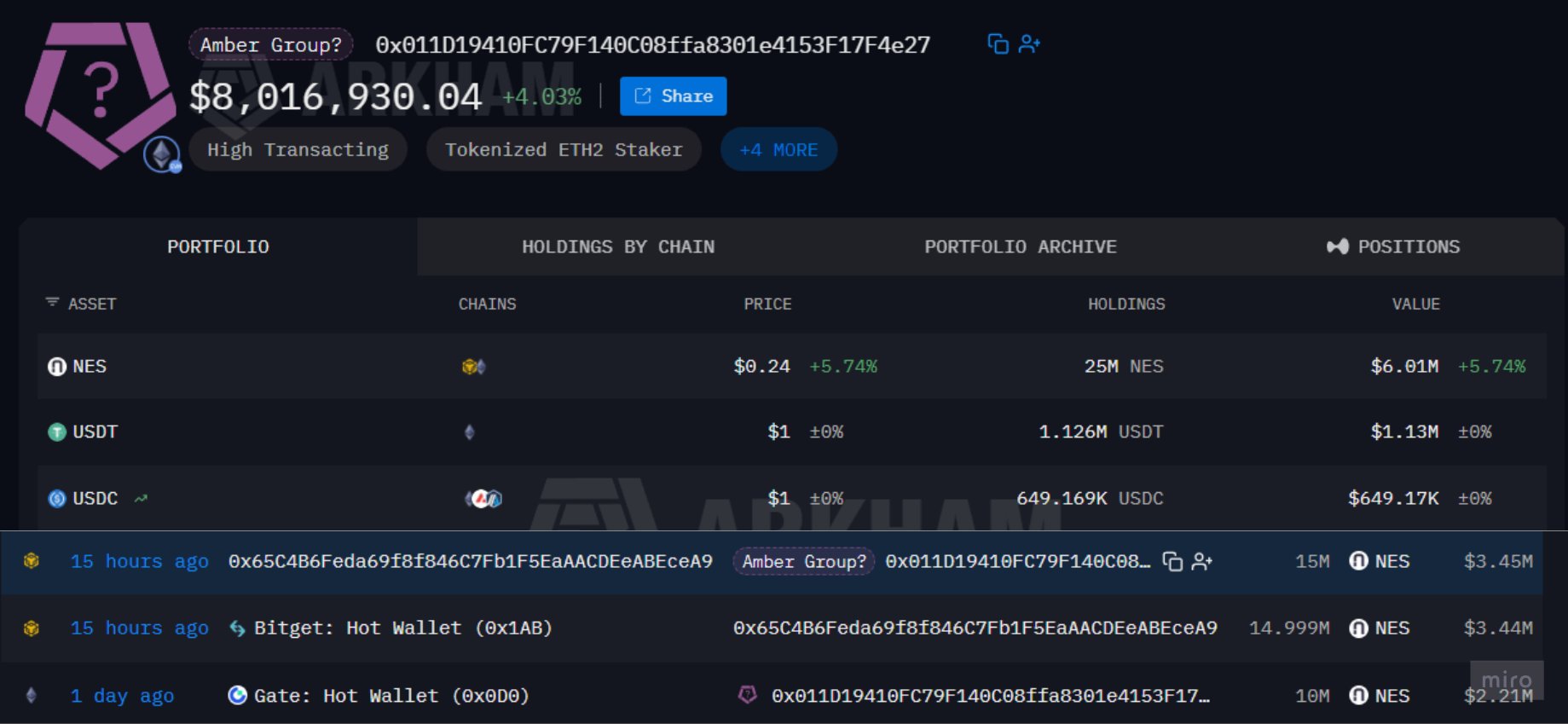
Task: Click the '649.169K USDC' holdings value
Action: point(1090,499)
